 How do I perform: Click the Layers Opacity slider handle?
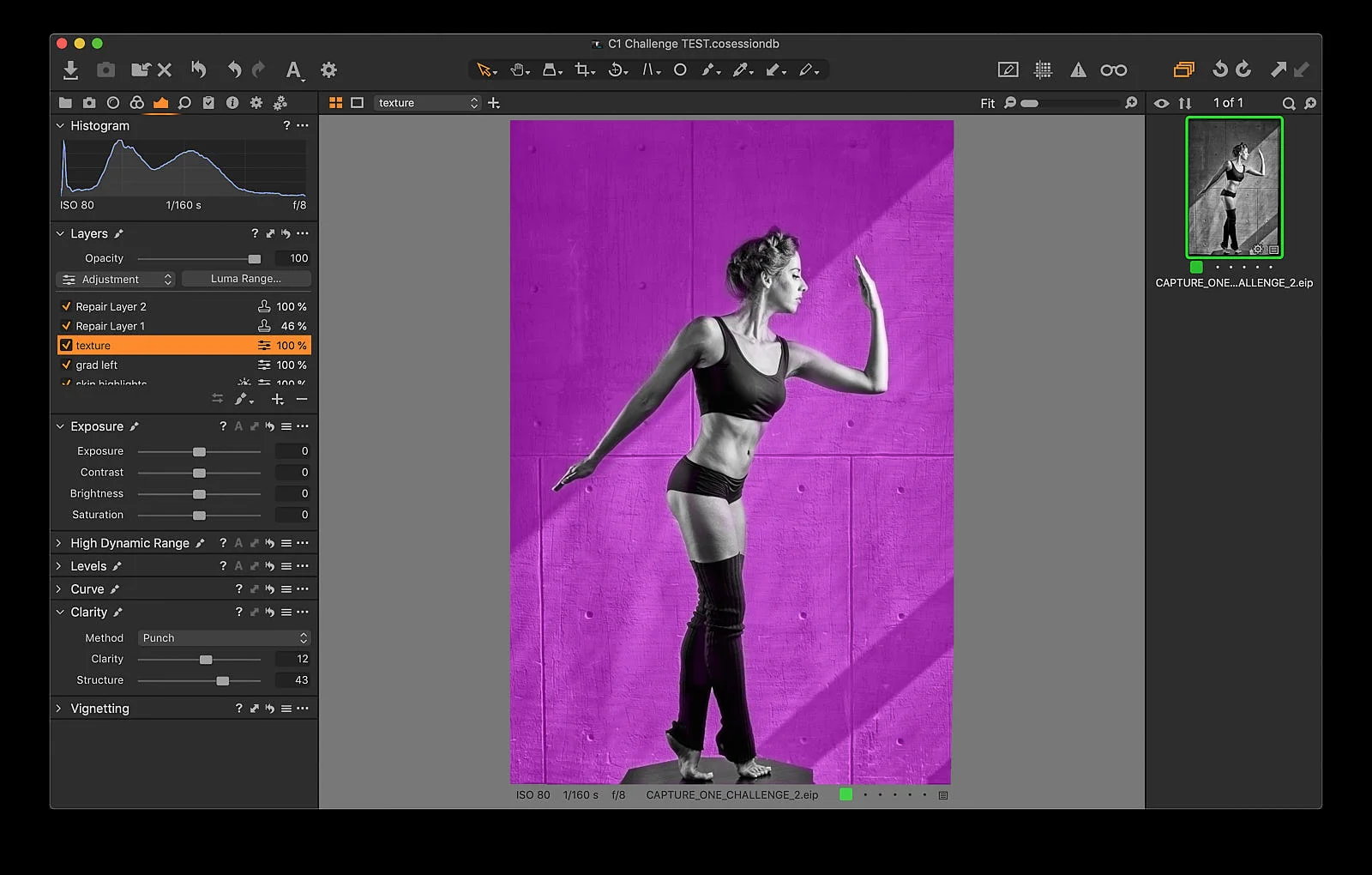[x=255, y=259]
